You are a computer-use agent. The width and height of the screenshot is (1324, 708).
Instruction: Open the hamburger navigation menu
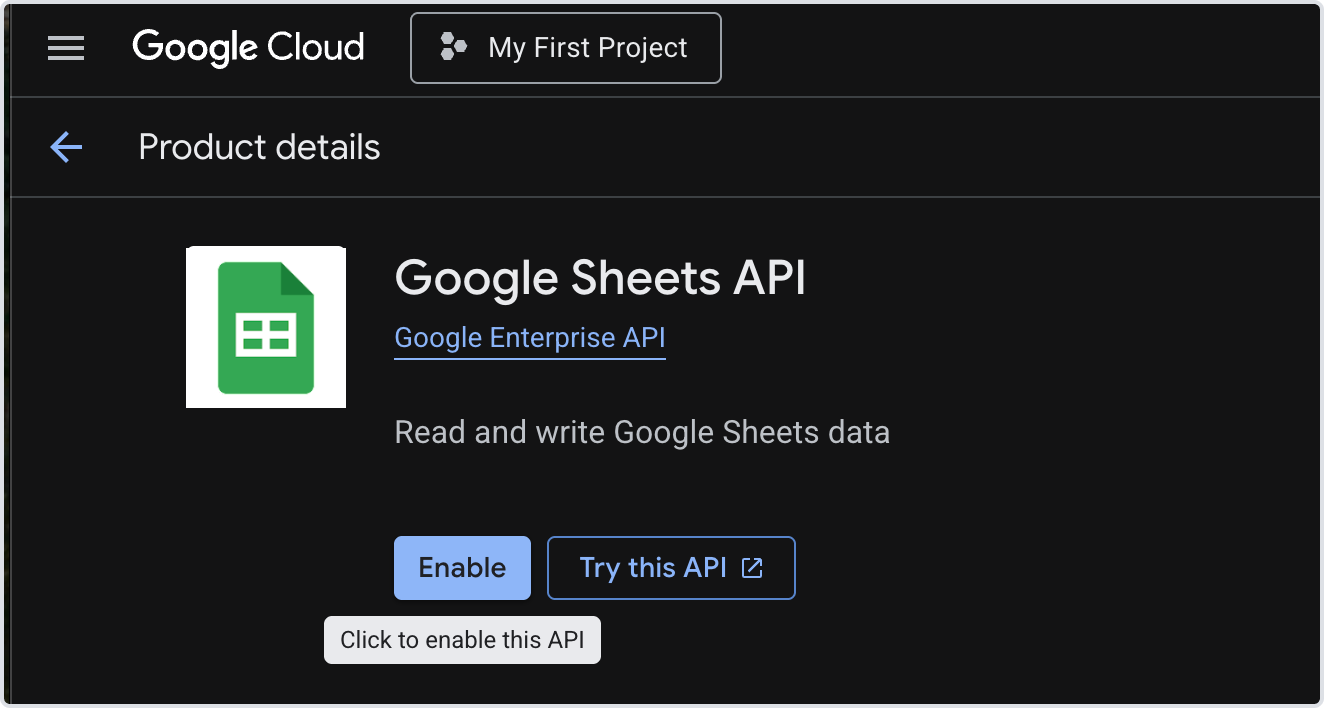[x=66, y=48]
